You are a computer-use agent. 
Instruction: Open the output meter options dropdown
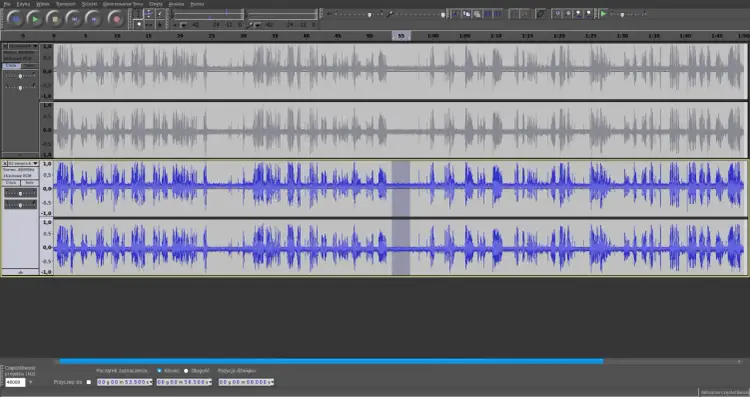click(183, 25)
